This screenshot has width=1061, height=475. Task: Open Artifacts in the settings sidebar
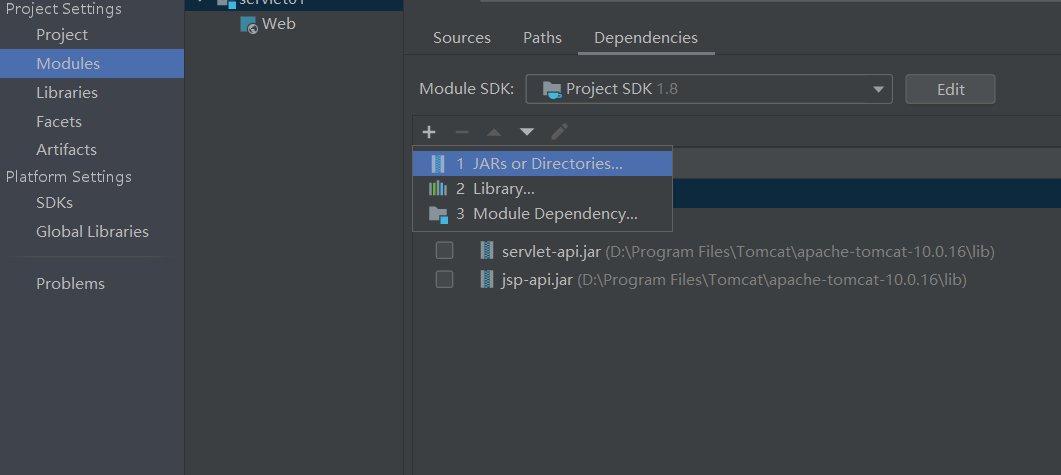(66, 150)
